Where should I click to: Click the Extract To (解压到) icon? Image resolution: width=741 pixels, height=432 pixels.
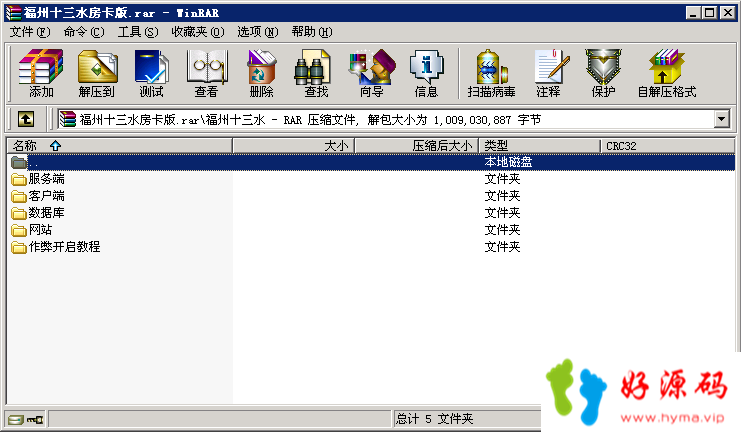tap(97, 73)
